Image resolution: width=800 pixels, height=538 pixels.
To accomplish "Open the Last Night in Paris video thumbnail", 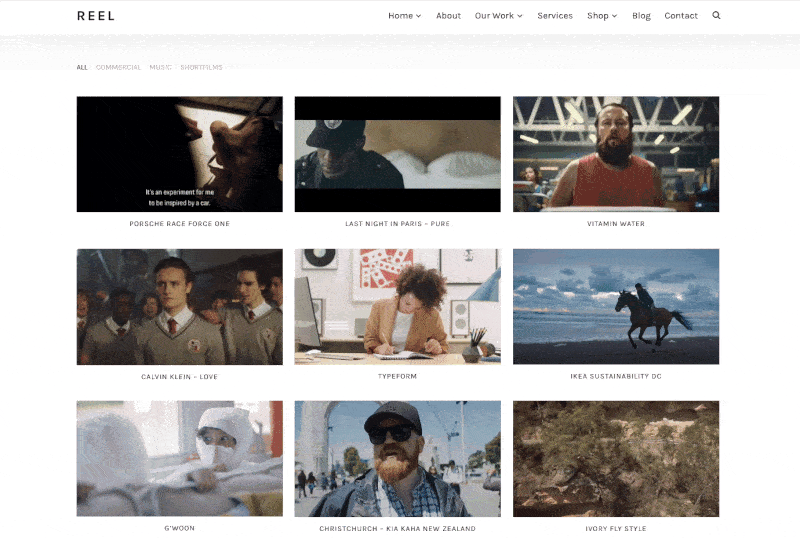I will 397,154.
